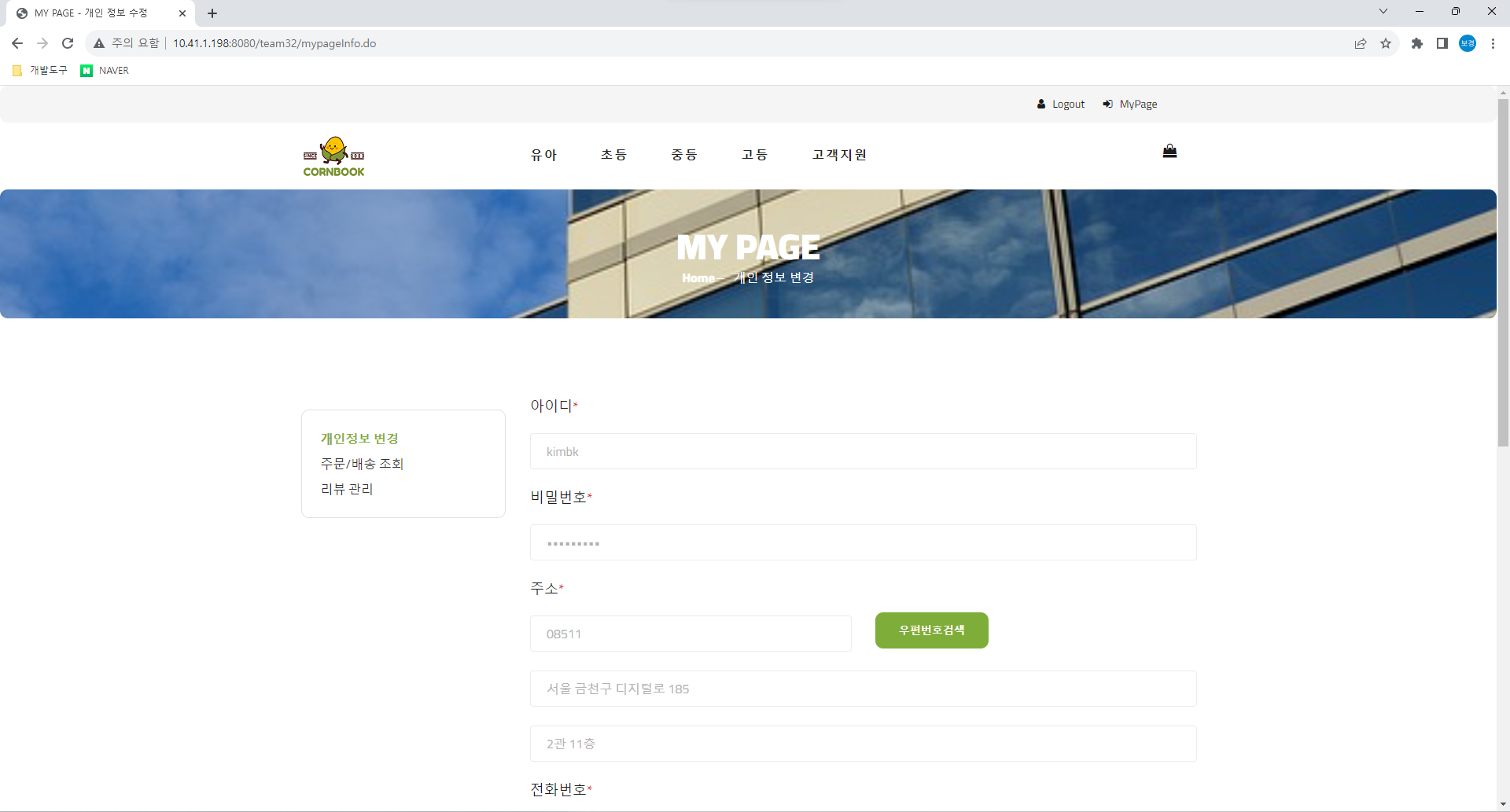The image size is (1510, 812).
Task: Bookmark this page with the star icon
Action: pos(1387,43)
